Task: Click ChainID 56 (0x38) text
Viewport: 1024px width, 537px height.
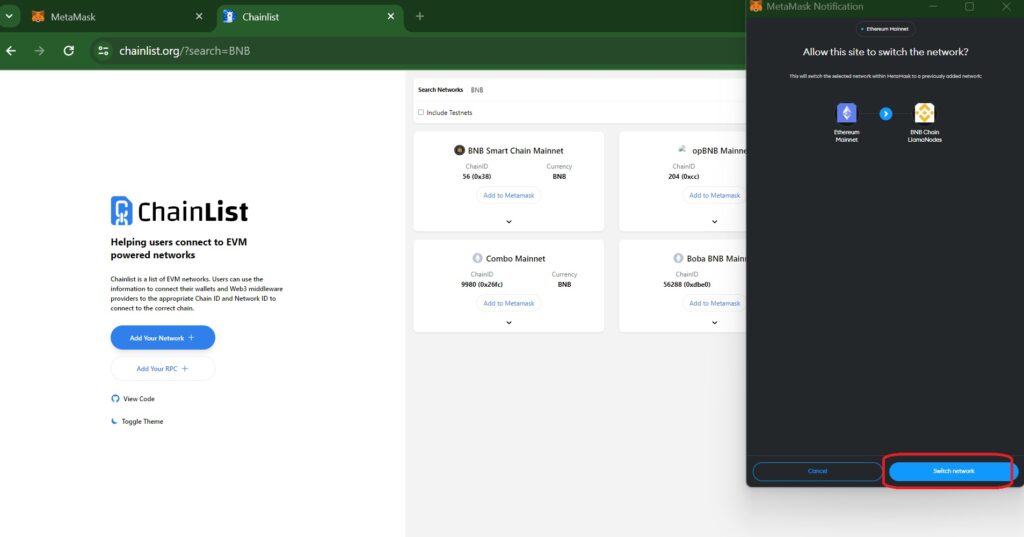Action: (476, 176)
